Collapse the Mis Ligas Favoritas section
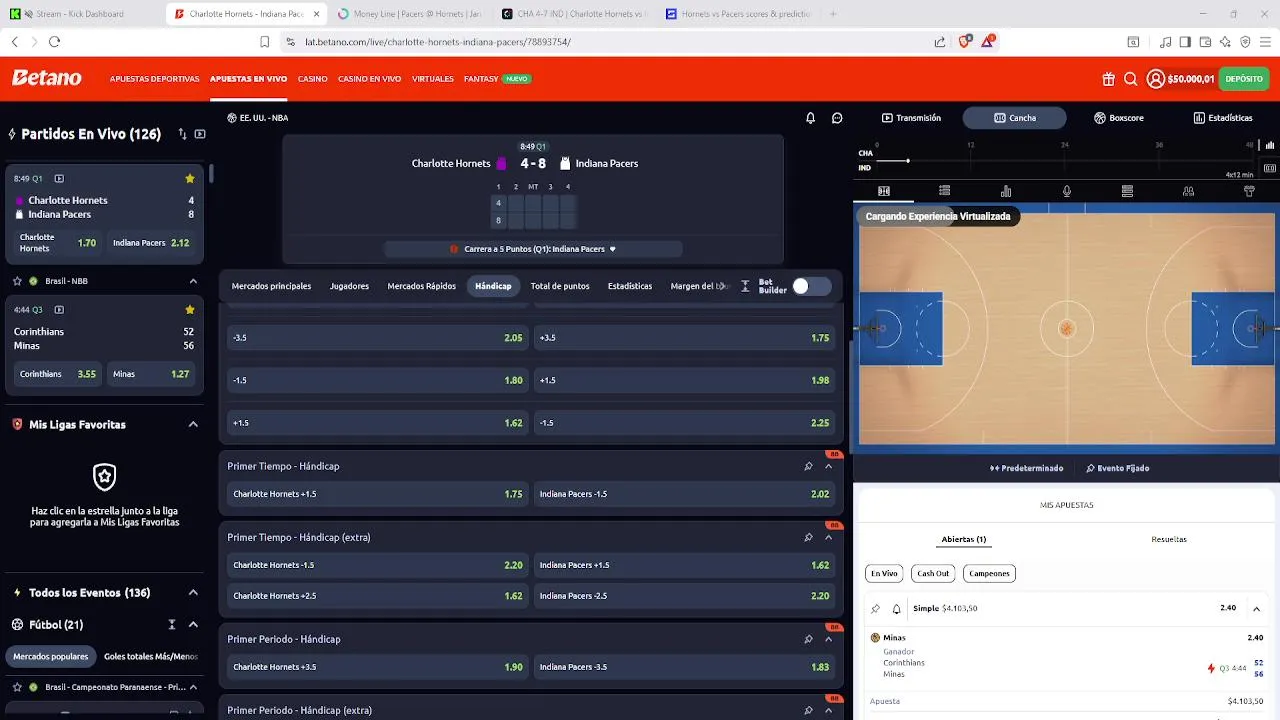 tap(193, 425)
